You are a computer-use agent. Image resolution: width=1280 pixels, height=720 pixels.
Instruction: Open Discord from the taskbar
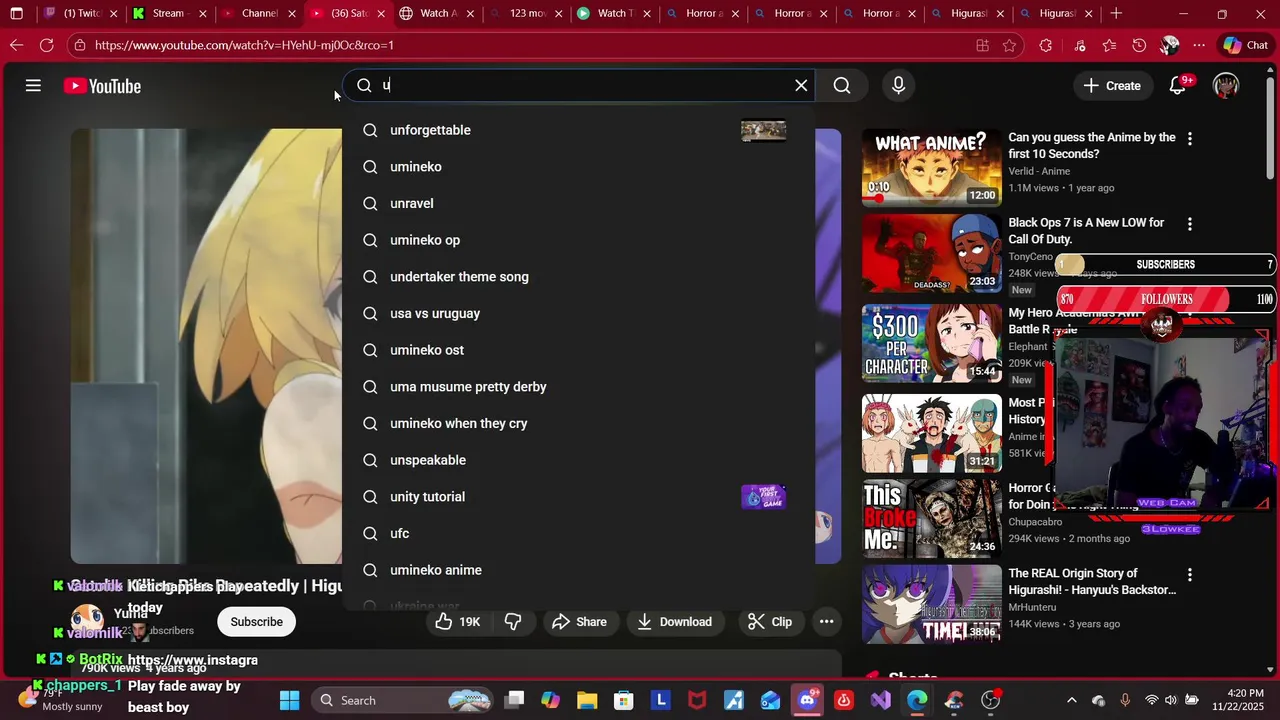pos(807,700)
